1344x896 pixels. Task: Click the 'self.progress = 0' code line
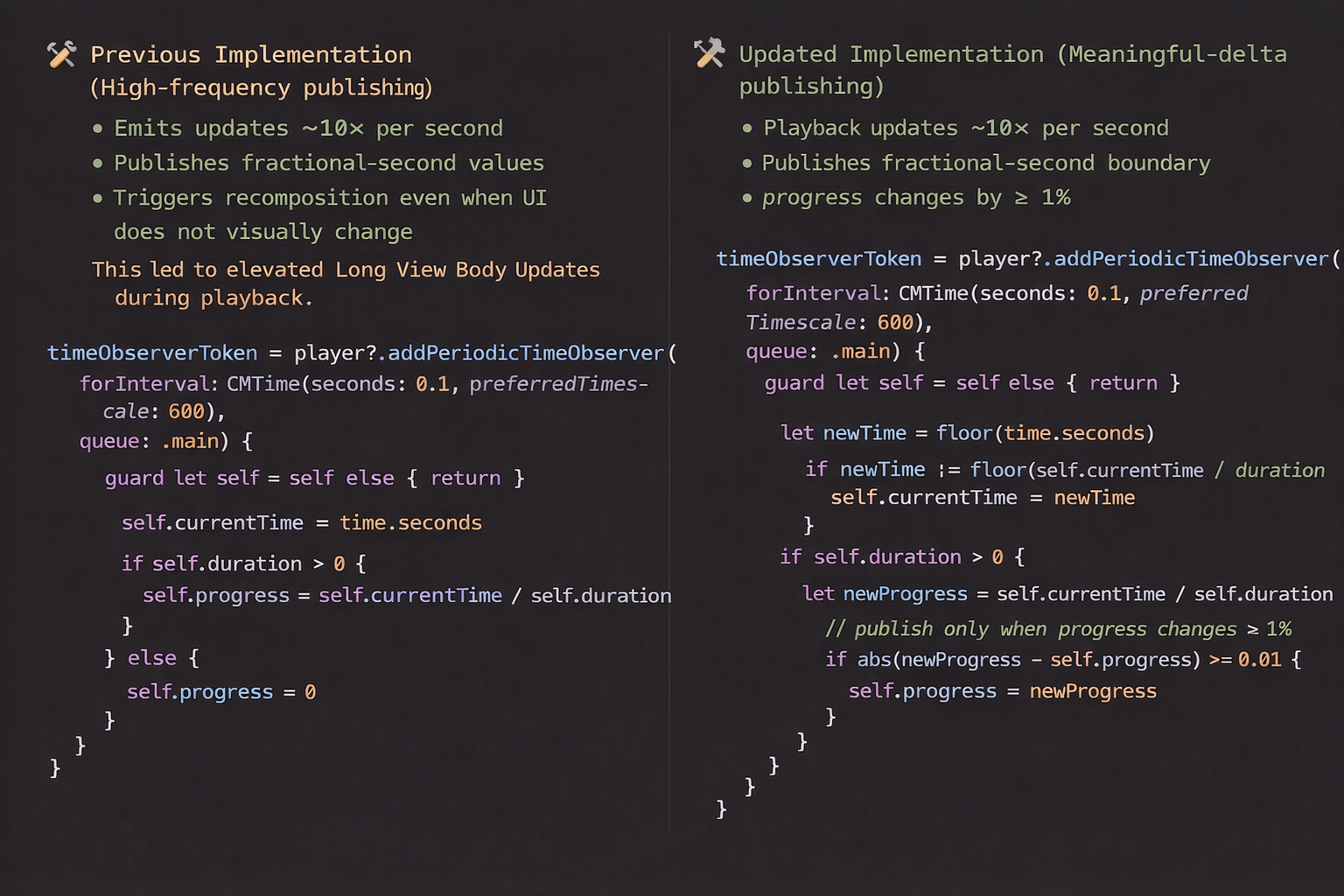click(221, 692)
